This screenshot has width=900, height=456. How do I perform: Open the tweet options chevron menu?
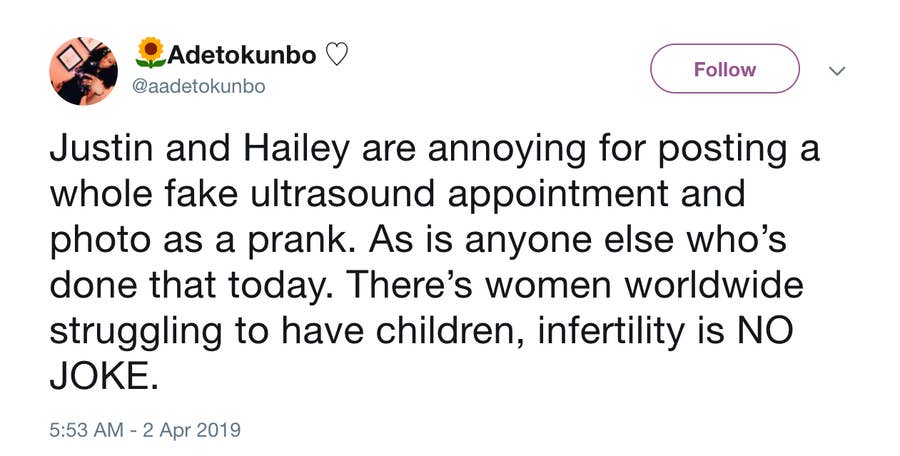pos(838,71)
